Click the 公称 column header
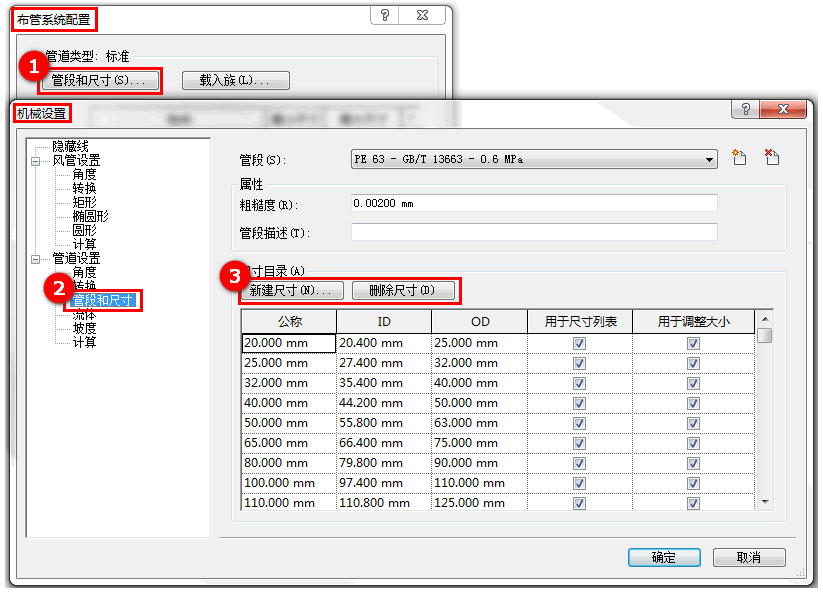823x592 pixels. [289, 322]
